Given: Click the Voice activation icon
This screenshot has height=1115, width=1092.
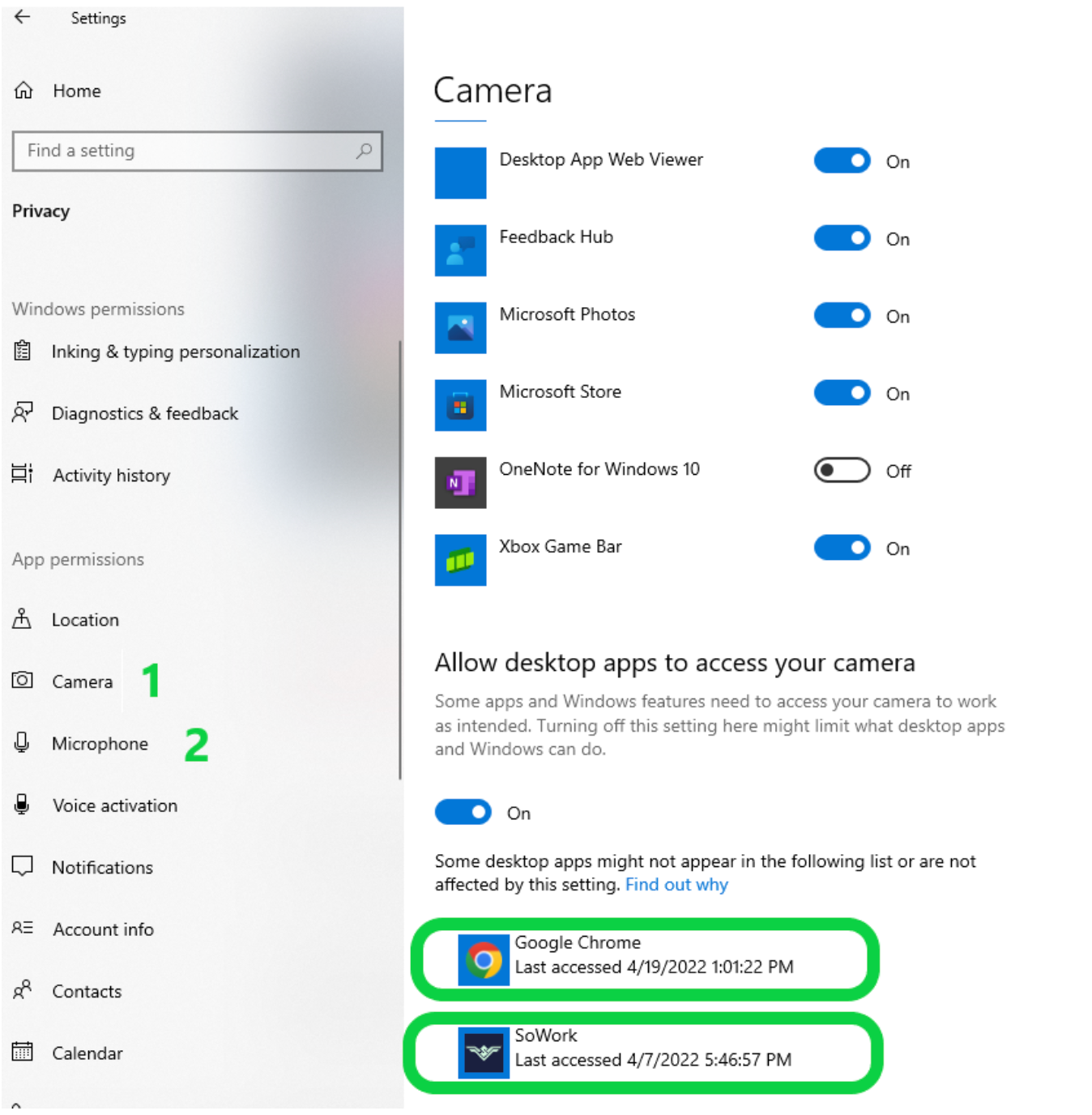Looking at the screenshot, I should [23, 805].
